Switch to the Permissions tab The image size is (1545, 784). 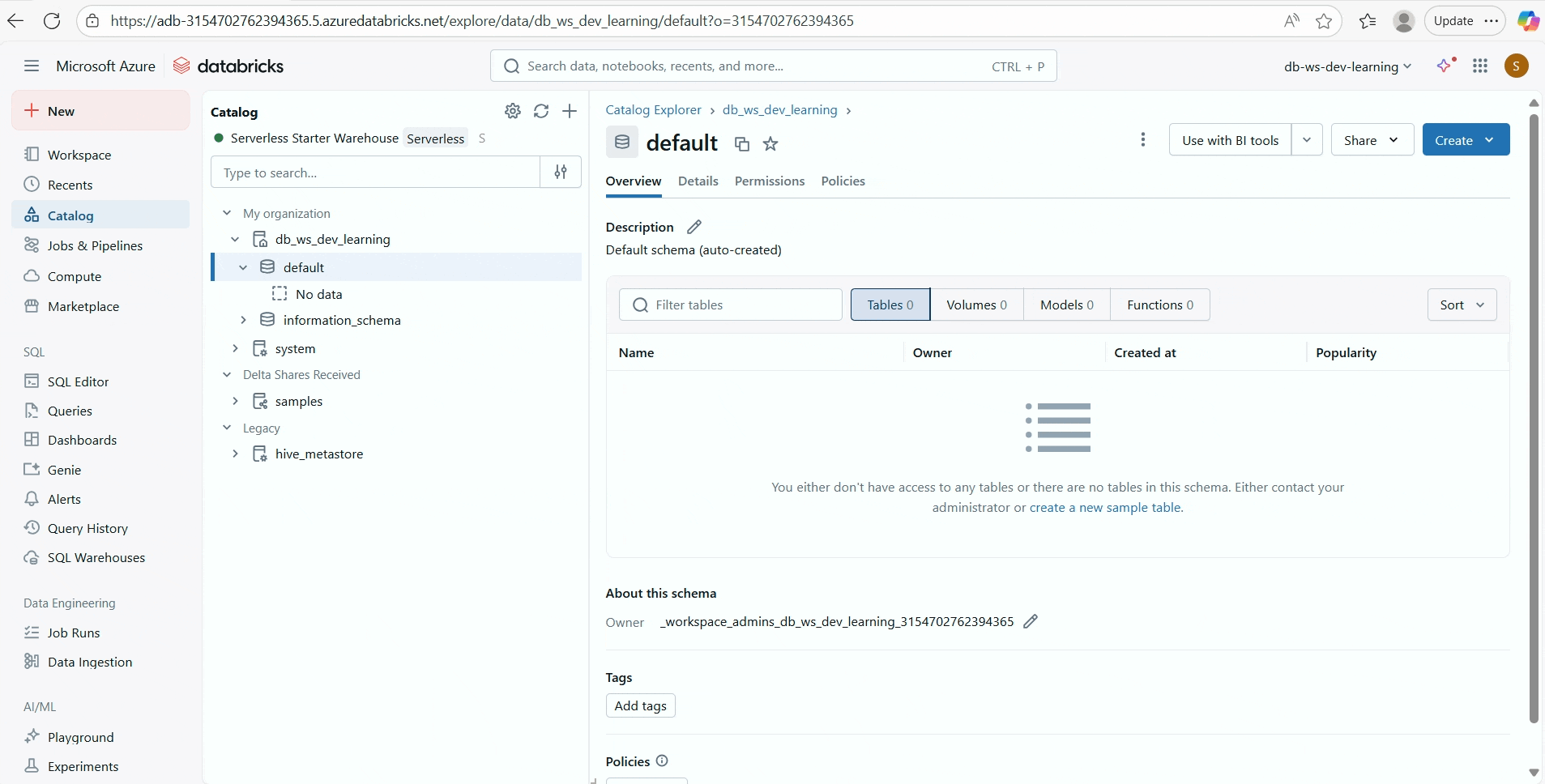click(x=769, y=181)
